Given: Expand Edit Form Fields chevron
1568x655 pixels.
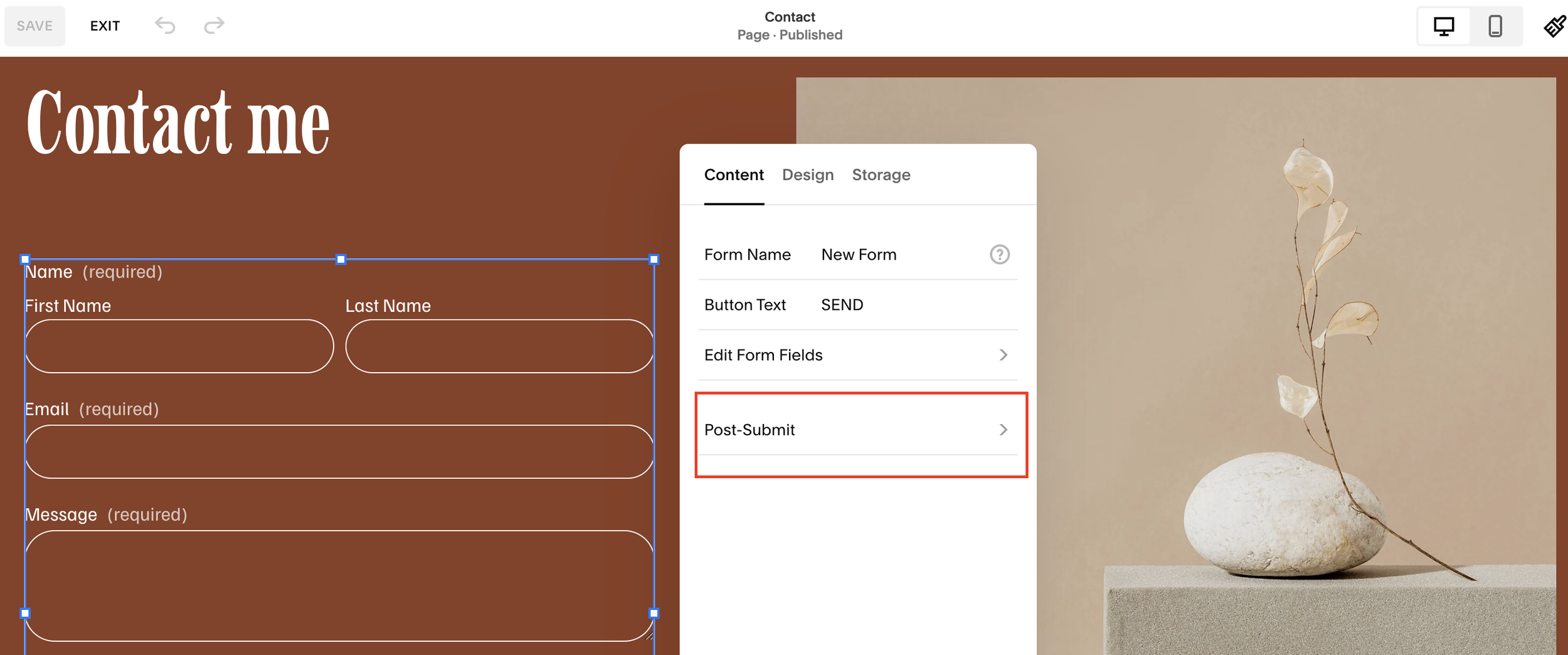Looking at the screenshot, I should [x=1004, y=355].
